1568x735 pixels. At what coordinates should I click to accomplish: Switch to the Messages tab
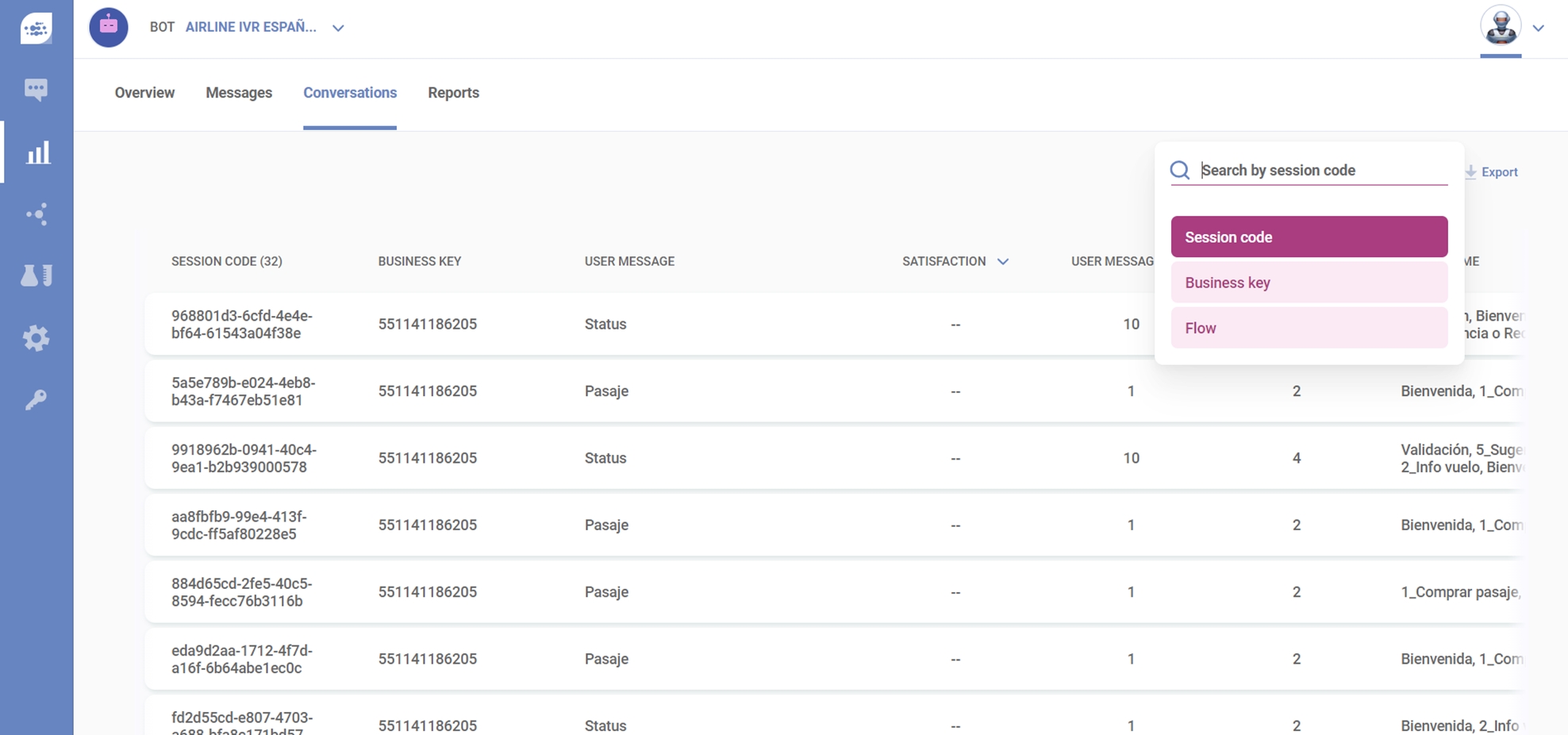(239, 93)
